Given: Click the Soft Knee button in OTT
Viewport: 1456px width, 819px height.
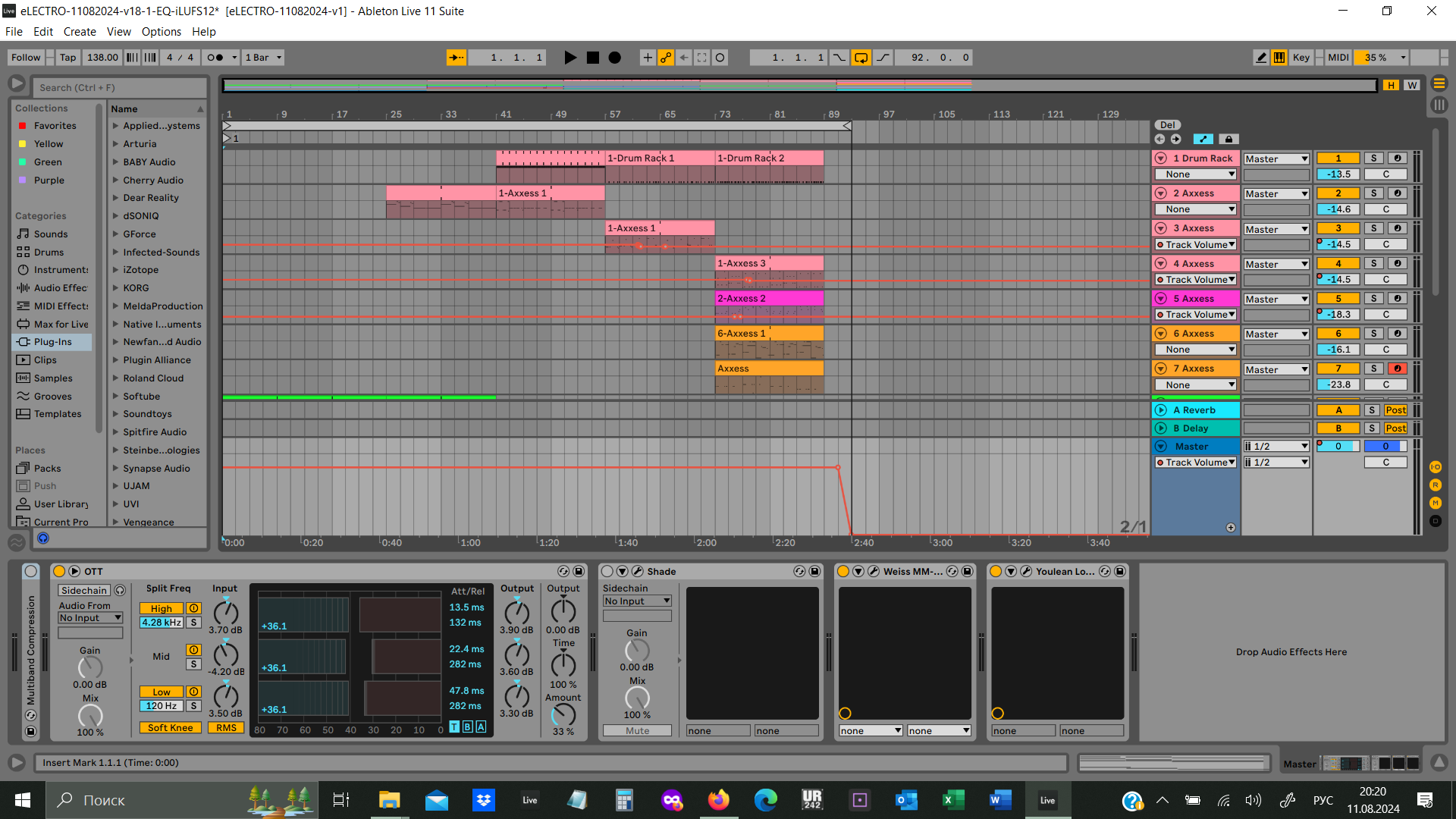Looking at the screenshot, I should (x=170, y=728).
